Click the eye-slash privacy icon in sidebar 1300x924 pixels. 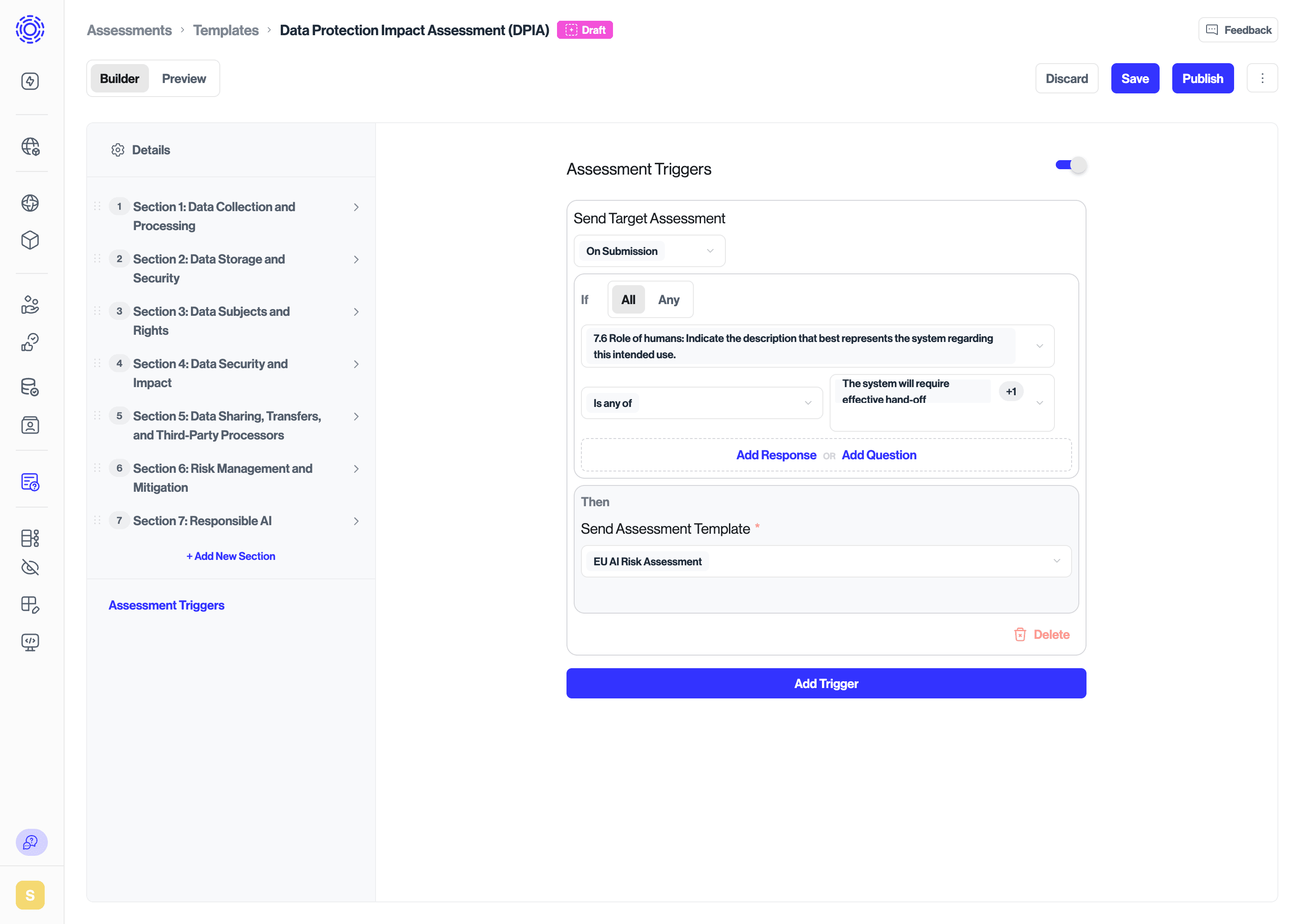tap(31, 567)
